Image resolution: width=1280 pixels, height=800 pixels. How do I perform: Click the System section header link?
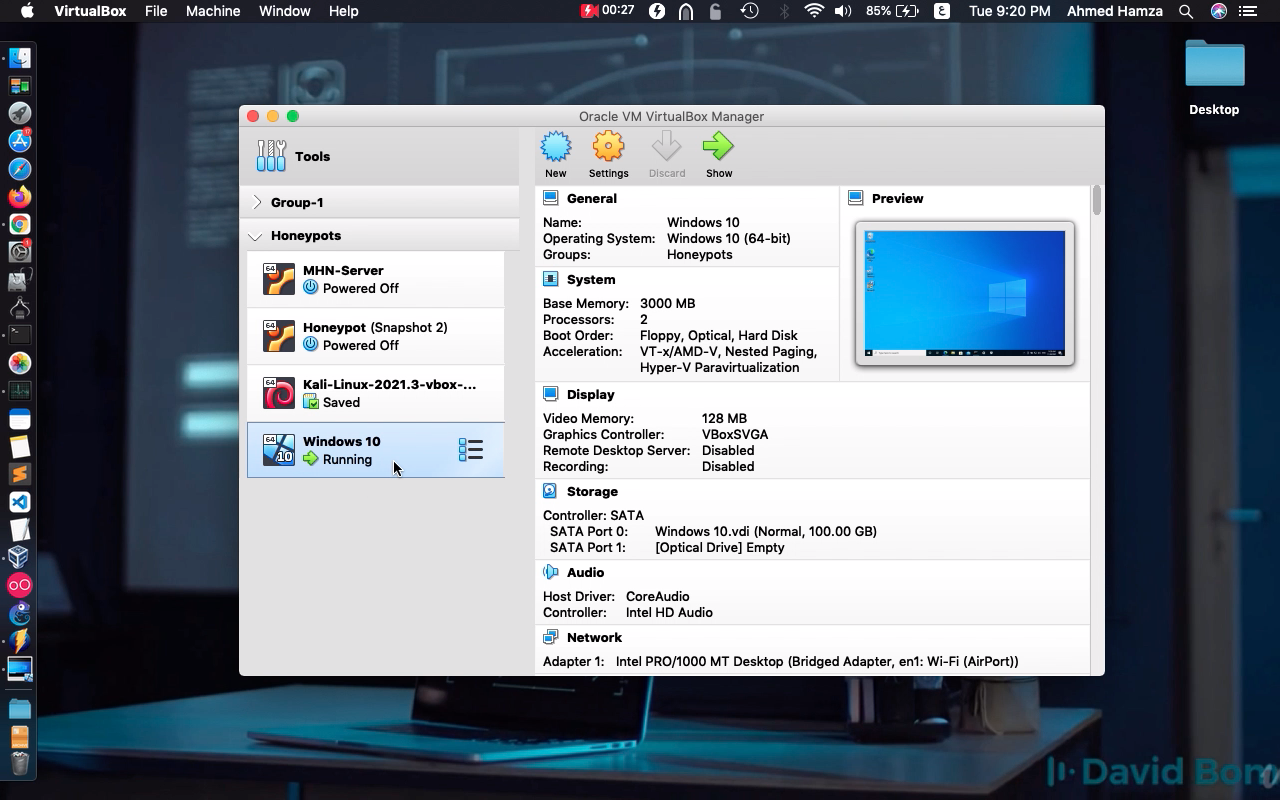click(x=590, y=279)
